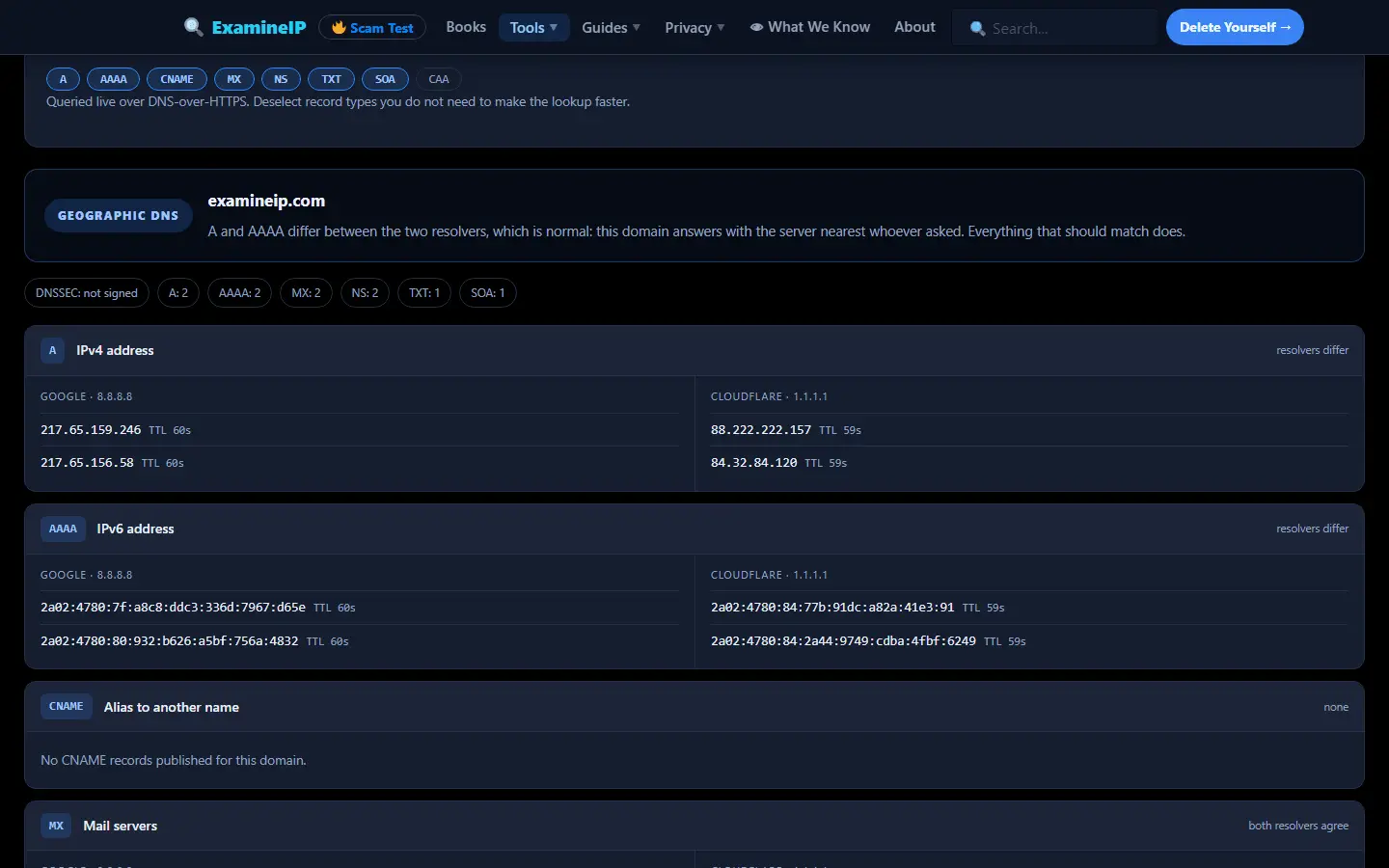
Task: Open the Privacy dropdown menu
Action: click(694, 28)
